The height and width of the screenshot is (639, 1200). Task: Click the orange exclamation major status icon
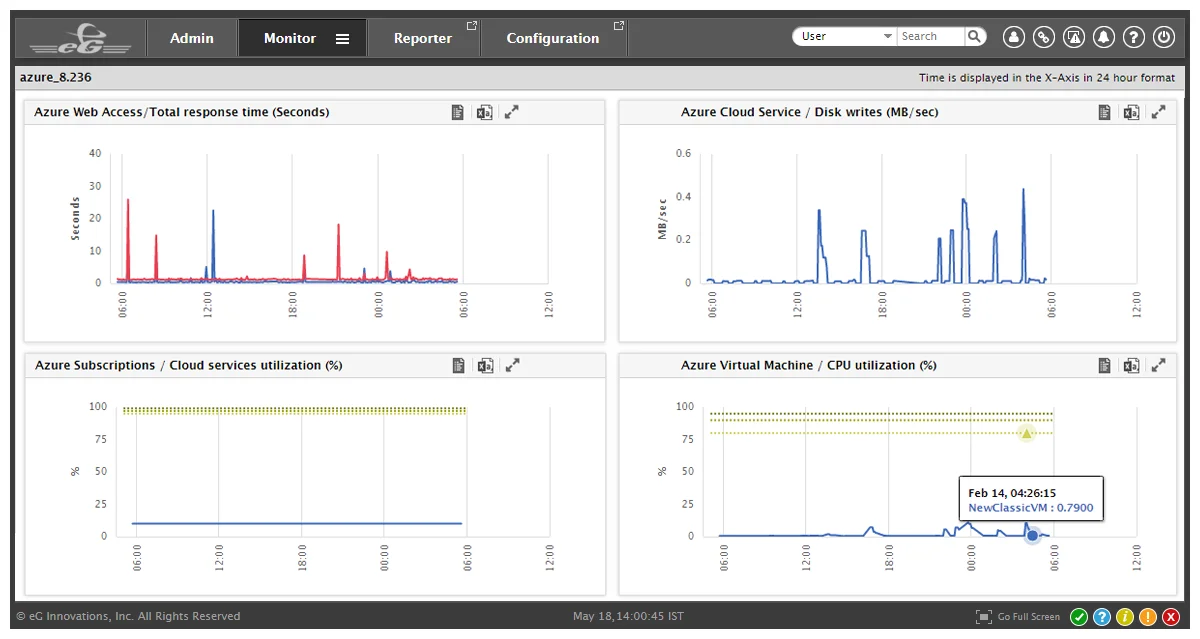tap(1148, 617)
